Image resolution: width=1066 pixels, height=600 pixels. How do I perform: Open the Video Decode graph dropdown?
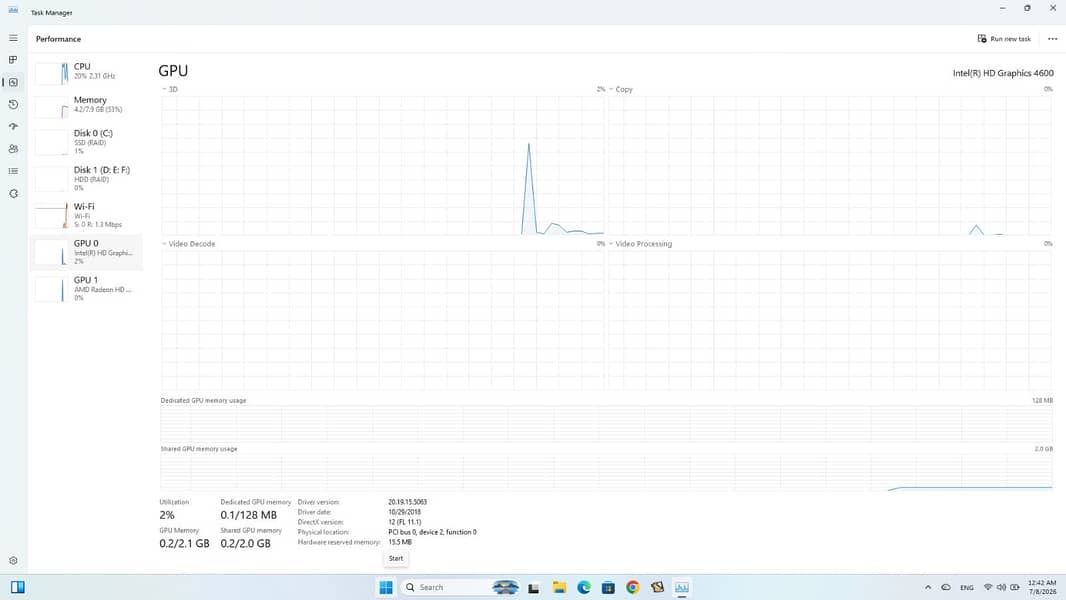point(188,243)
